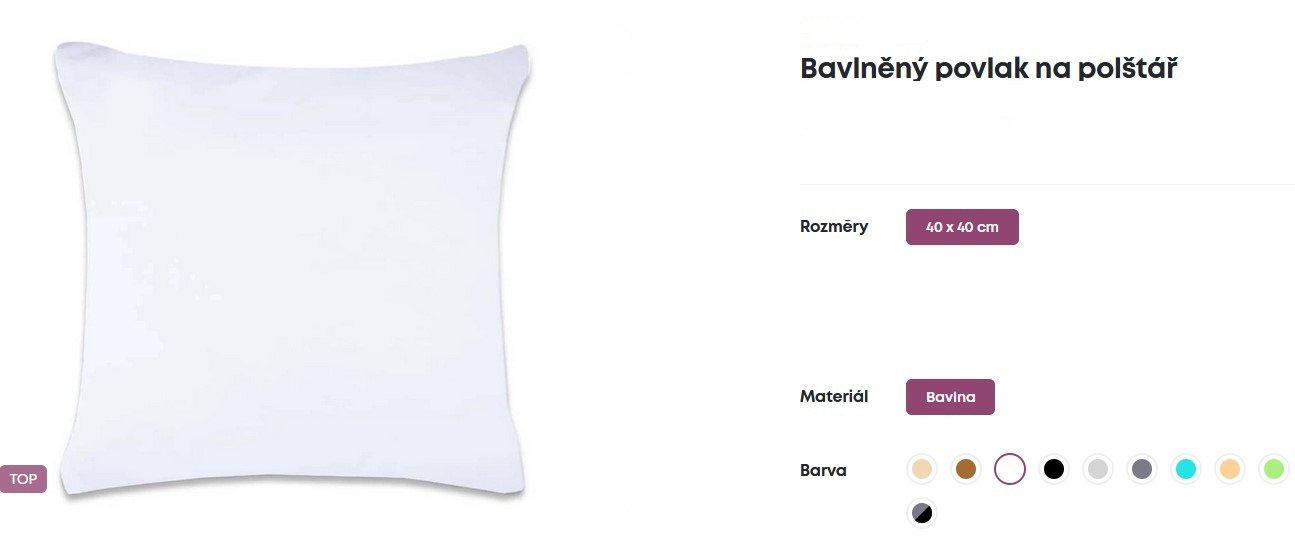1295x555 pixels.
Task: Click the Barva label
Action: pos(823,470)
